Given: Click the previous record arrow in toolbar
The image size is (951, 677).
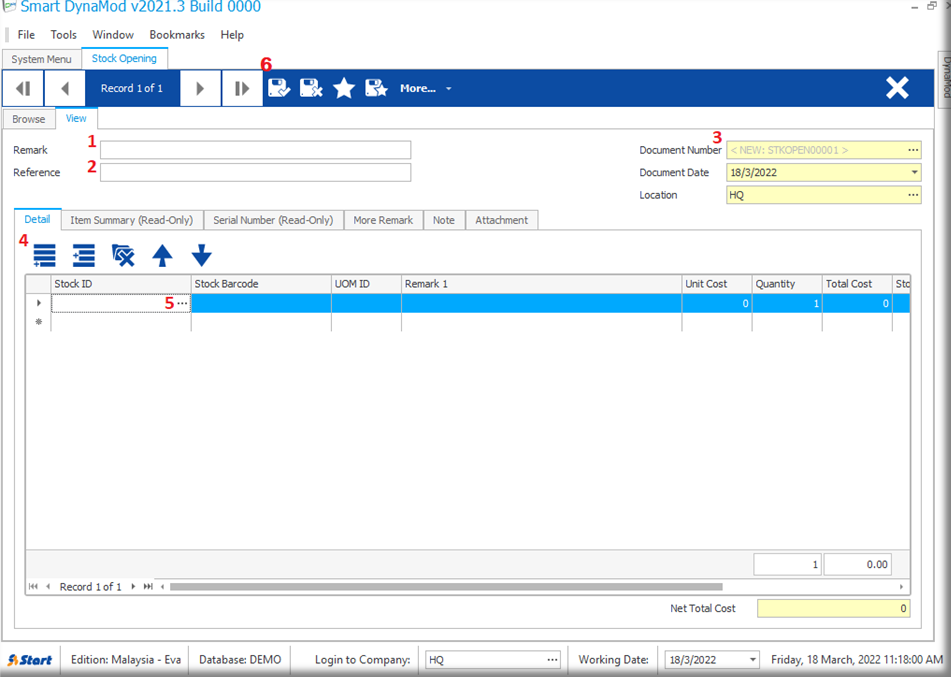Looking at the screenshot, I should tap(65, 88).
